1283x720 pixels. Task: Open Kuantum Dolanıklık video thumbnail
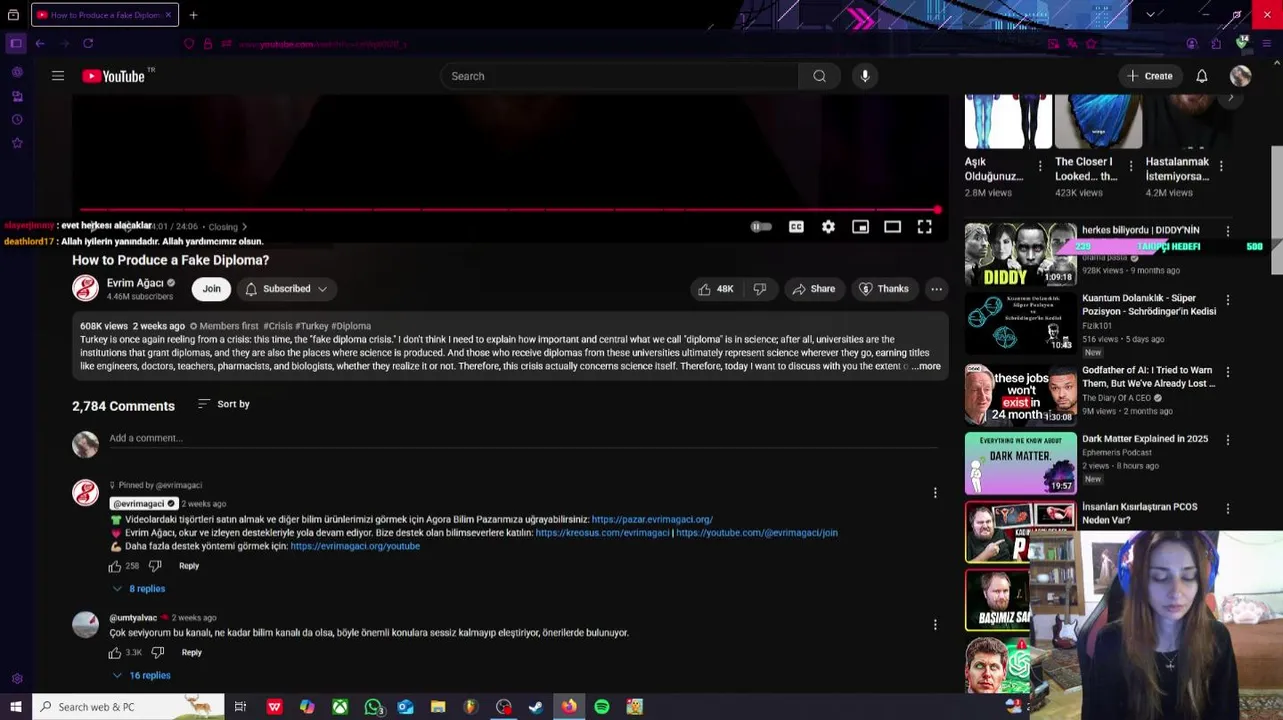(1020, 322)
